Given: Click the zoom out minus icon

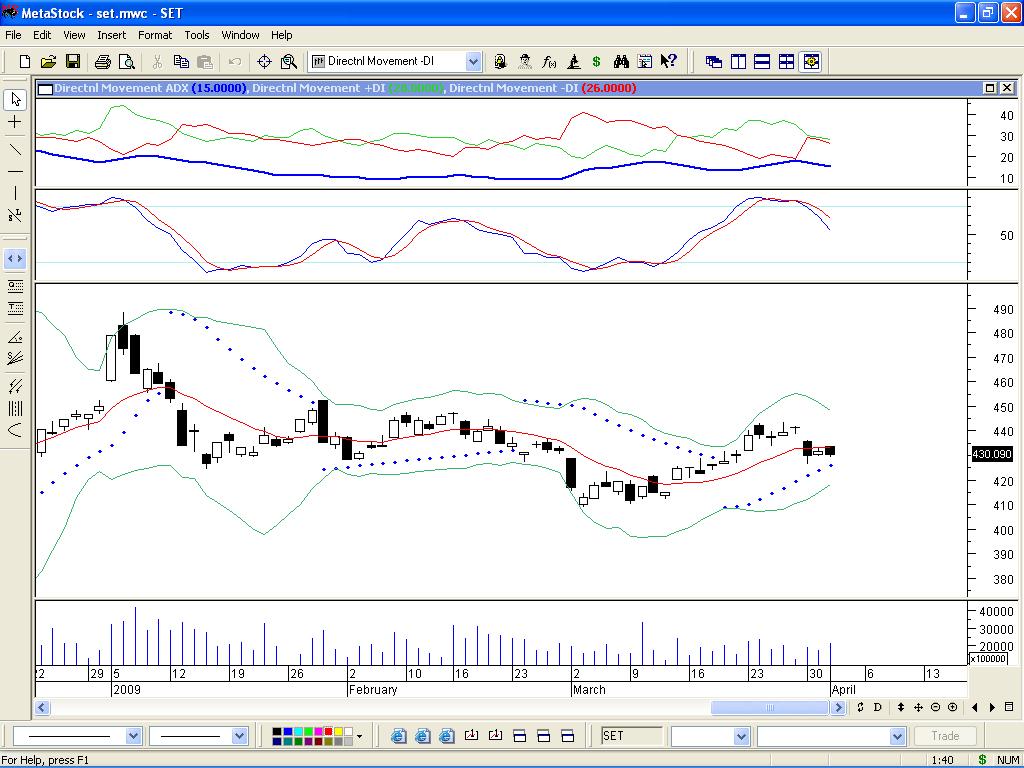Looking at the screenshot, I should [935, 707].
